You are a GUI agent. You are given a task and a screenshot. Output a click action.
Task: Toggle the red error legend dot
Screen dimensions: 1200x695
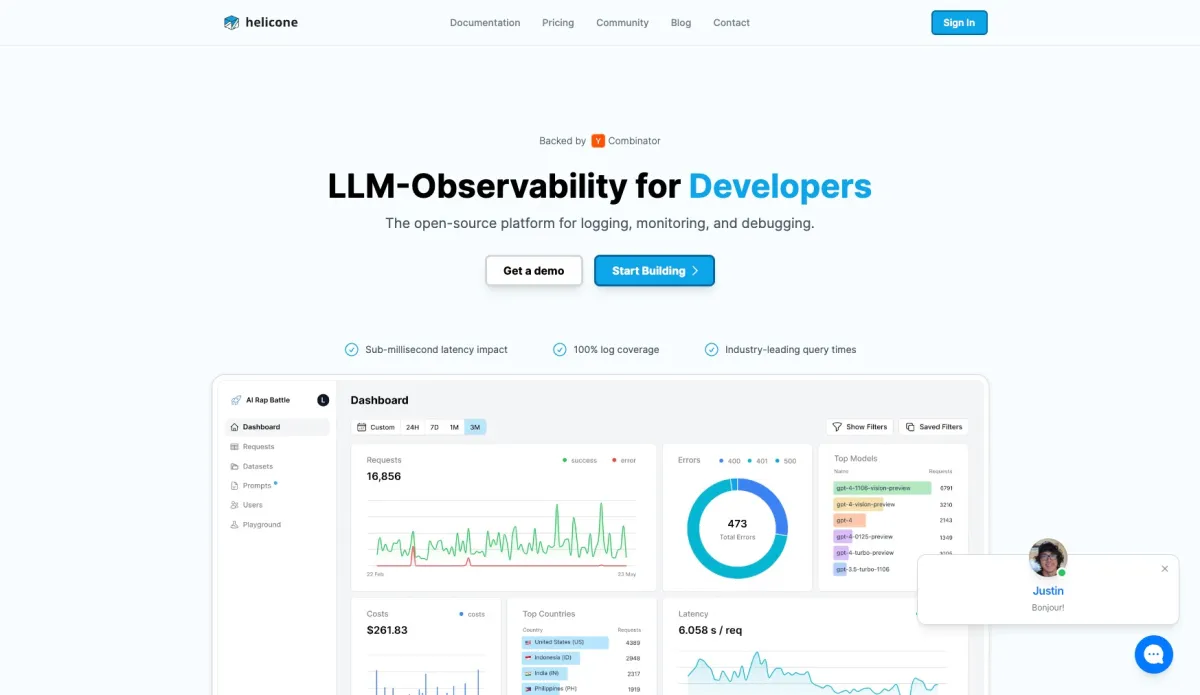point(613,460)
